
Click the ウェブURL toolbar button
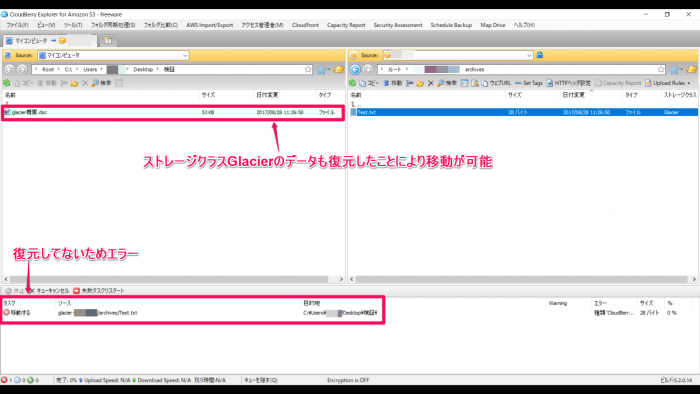click(496, 83)
